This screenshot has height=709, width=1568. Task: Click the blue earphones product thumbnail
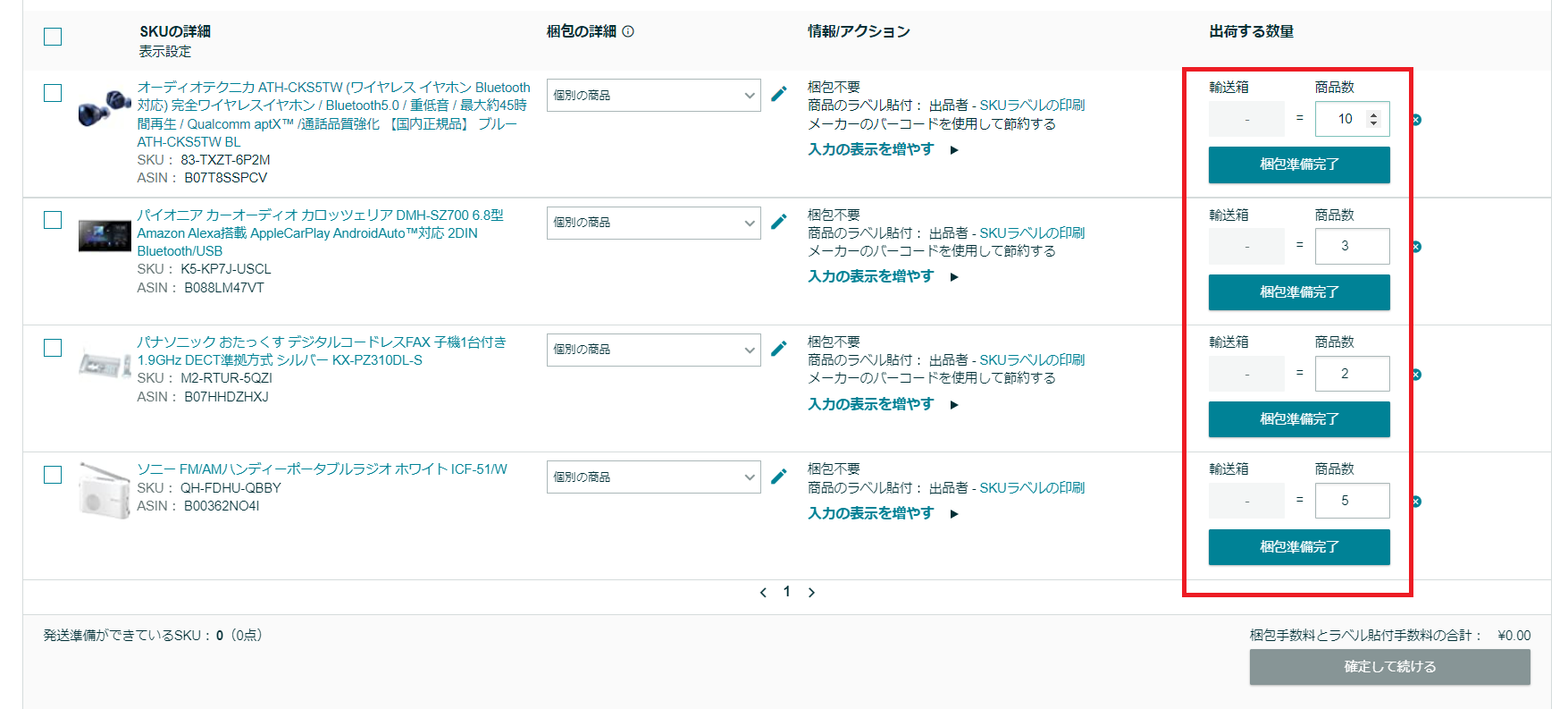point(105,107)
